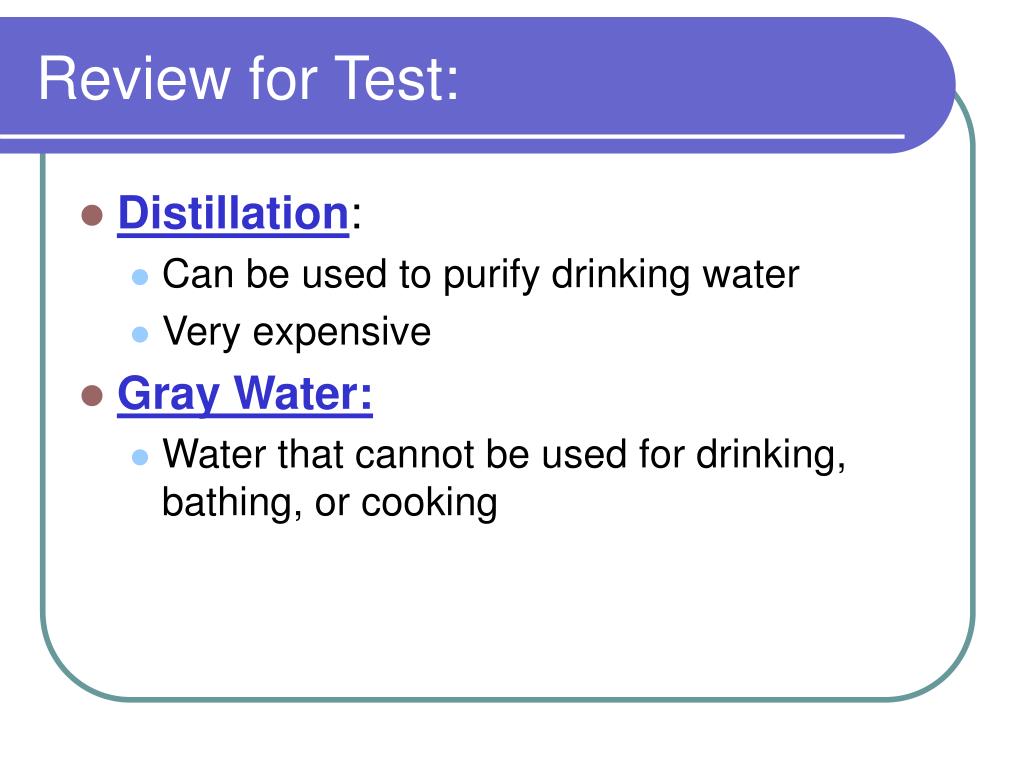Screen dimensions: 1024x768
Task: Select the word 'Very'
Action: [x=201, y=333]
